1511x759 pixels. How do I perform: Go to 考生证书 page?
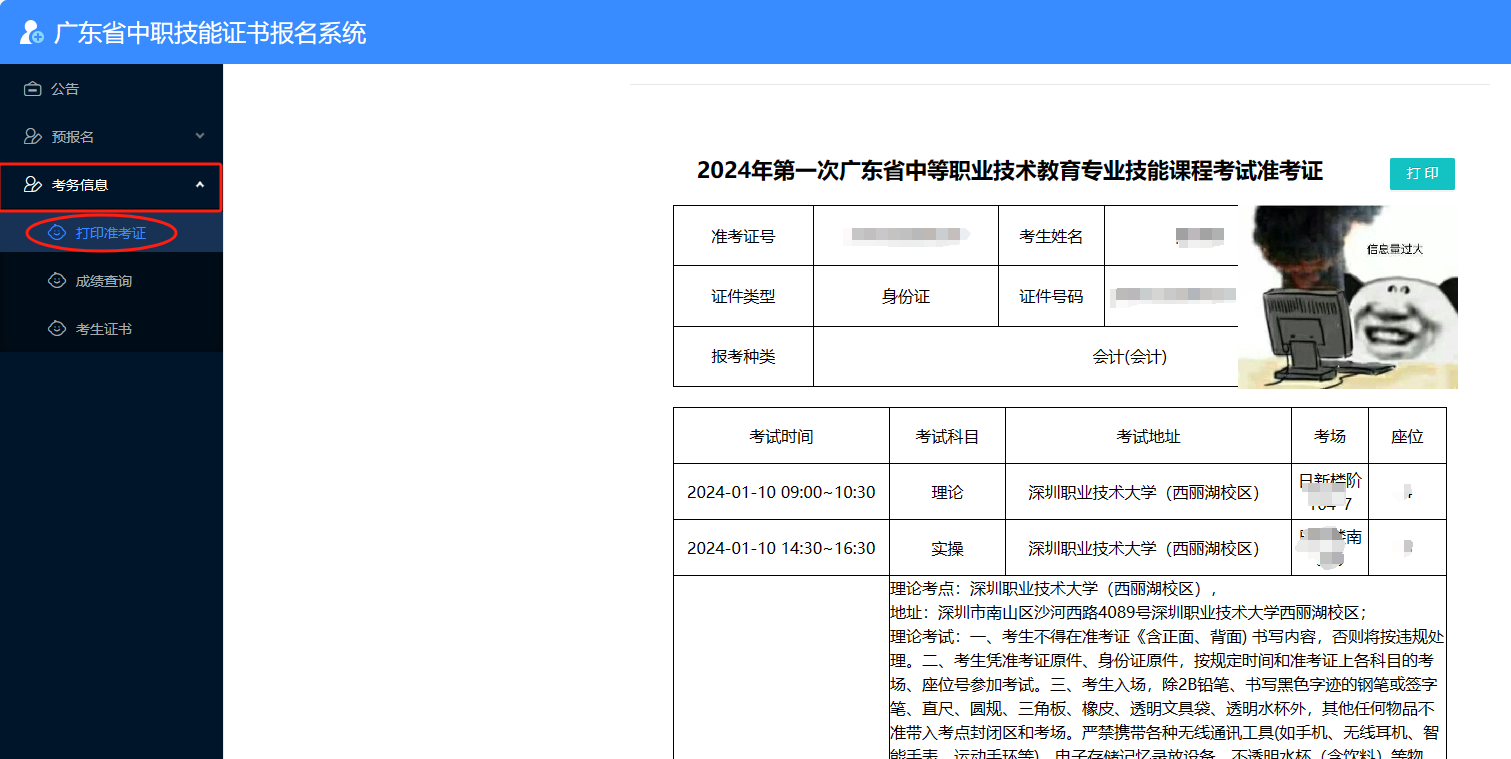click(104, 329)
